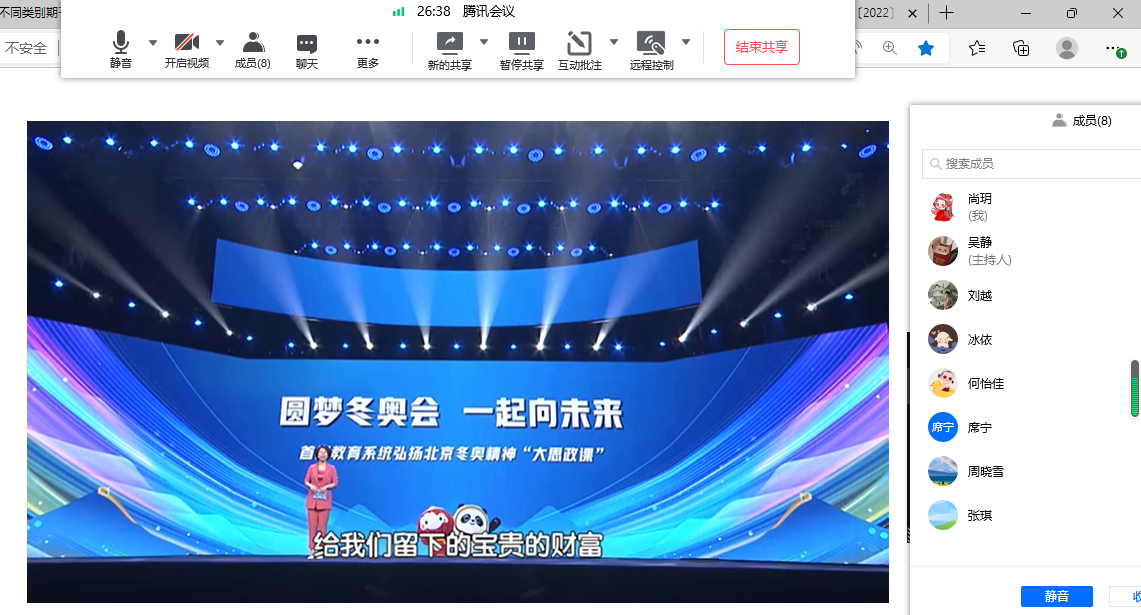The width and height of the screenshot is (1141, 615).
Task: Click the More (更多) options icon
Action: coord(368,48)
